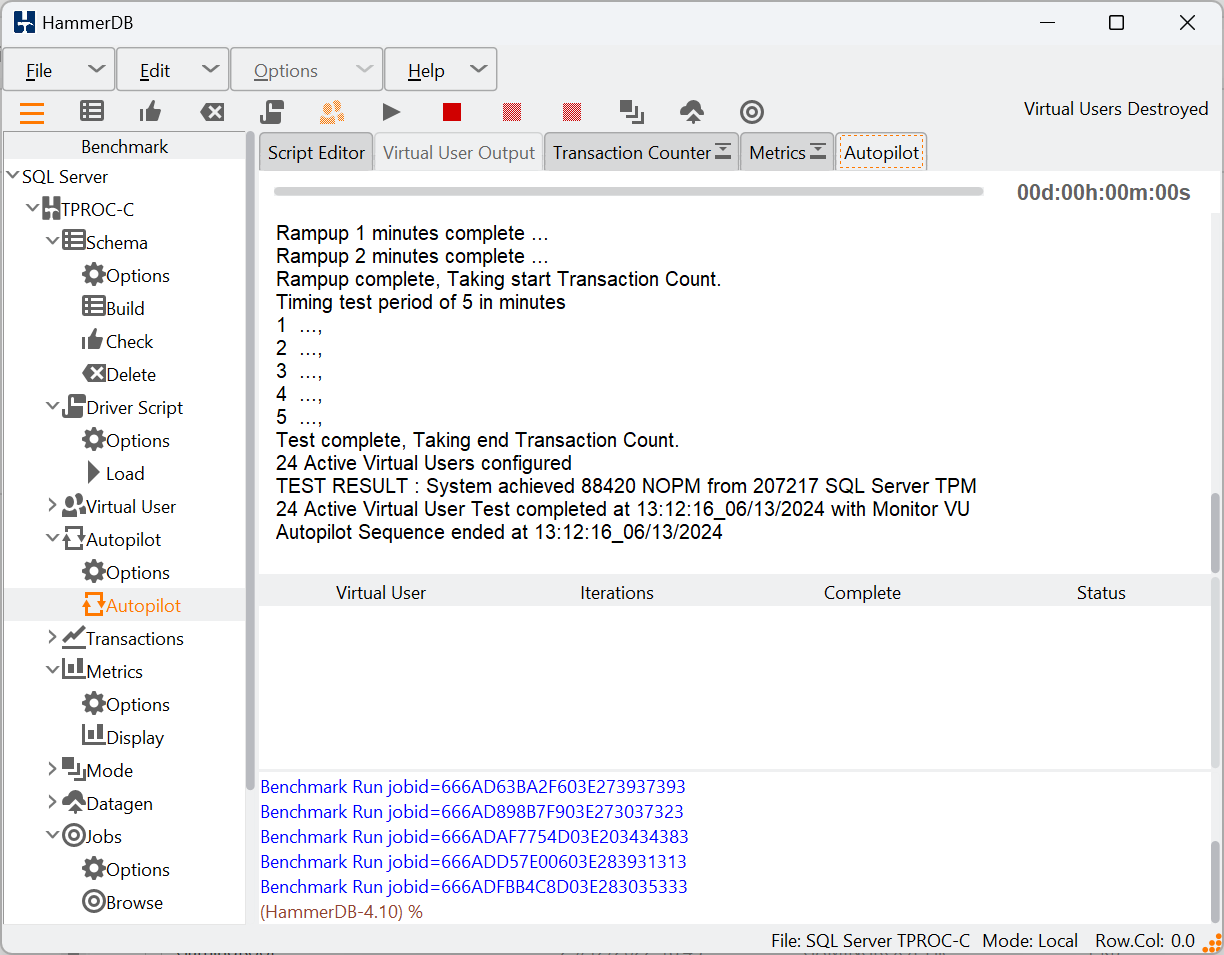This screenshot has width=1224, height=955.
Task: Click the Autopilot progress bar
Action: (x=628, y=191)
